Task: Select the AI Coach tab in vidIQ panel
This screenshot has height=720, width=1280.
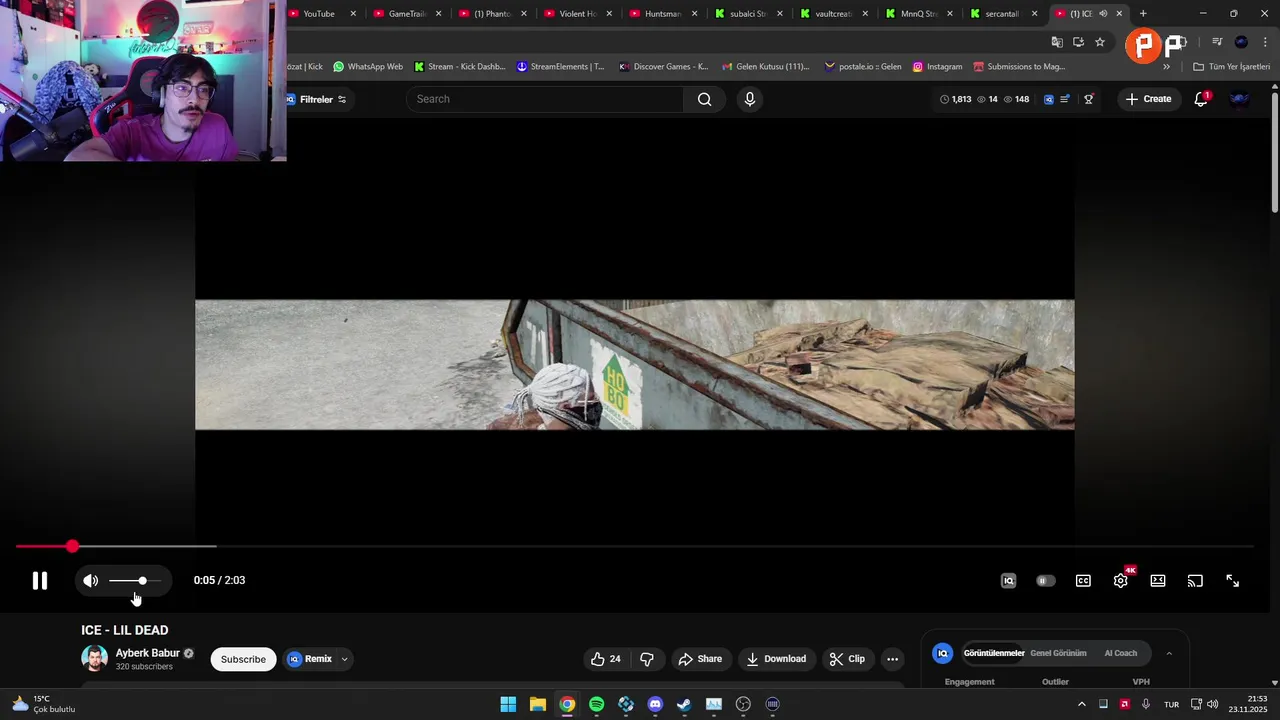Action: pyautogui.click(x=1121, y=653)
